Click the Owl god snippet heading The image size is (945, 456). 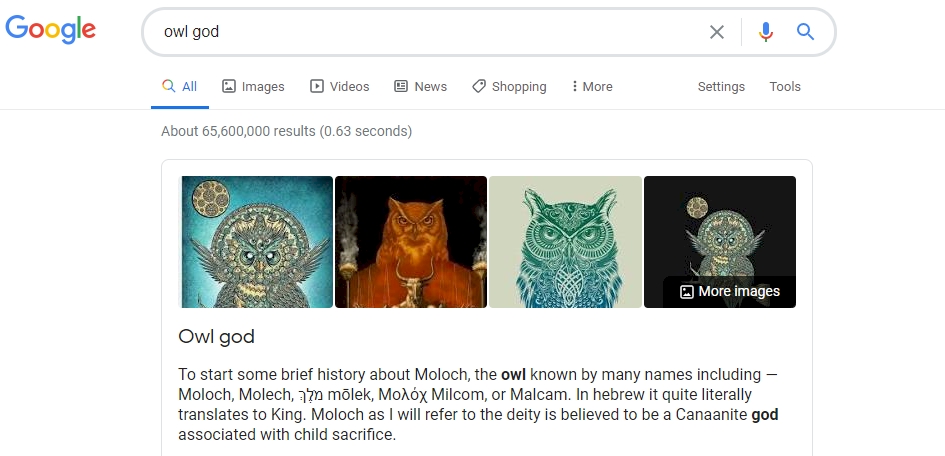(x=216, y=336)
